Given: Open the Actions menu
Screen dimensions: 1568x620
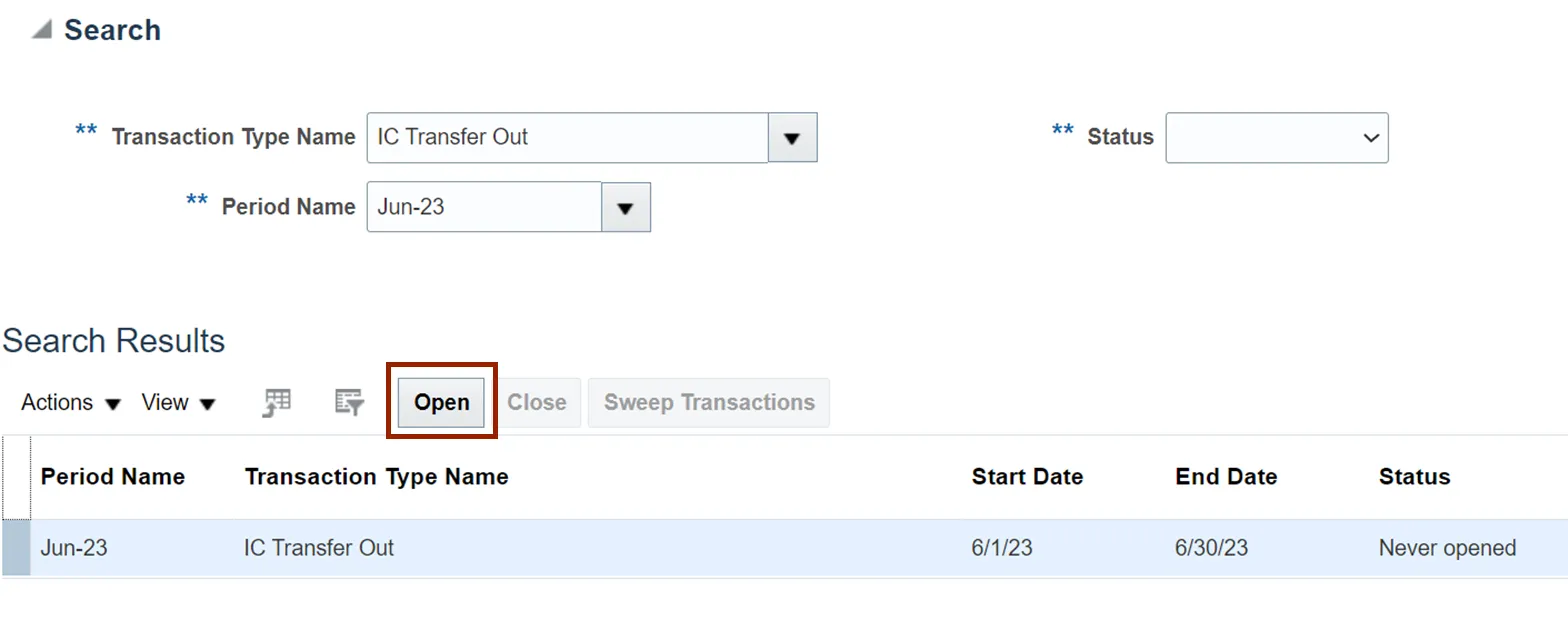Looking at the screenshot, I should (x=71, y=403).
